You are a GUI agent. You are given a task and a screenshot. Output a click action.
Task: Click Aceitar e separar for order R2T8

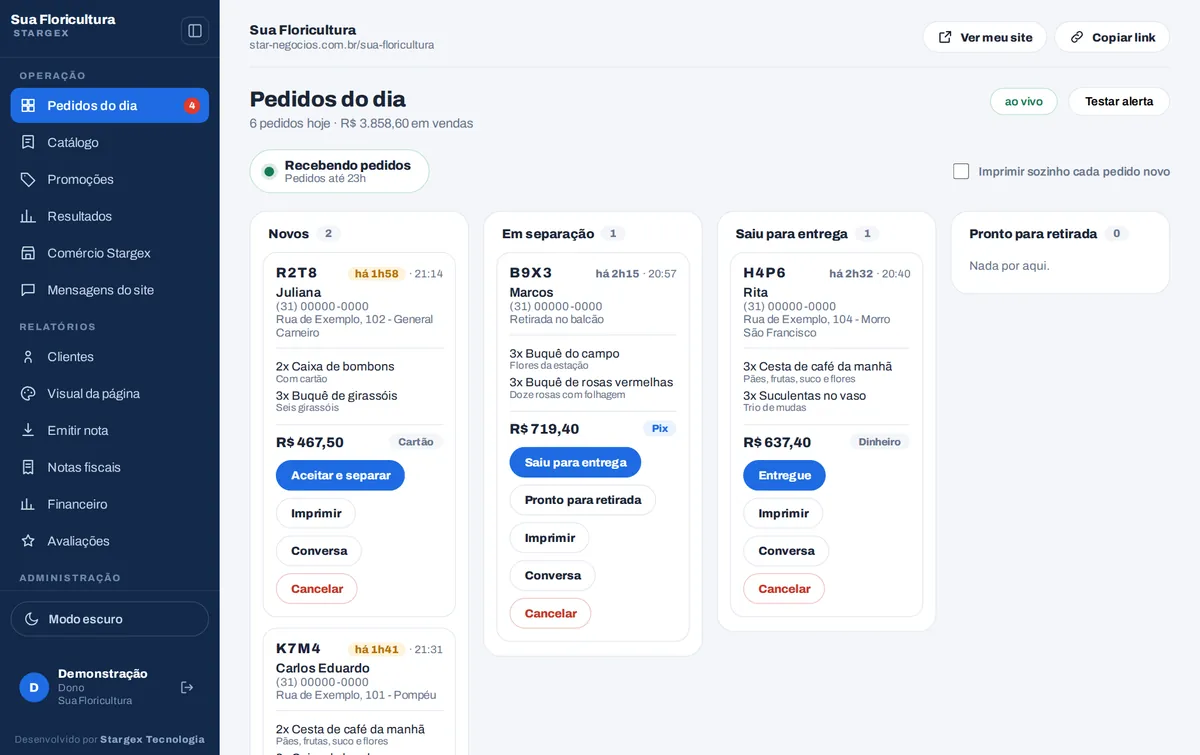tap(340, 475)
